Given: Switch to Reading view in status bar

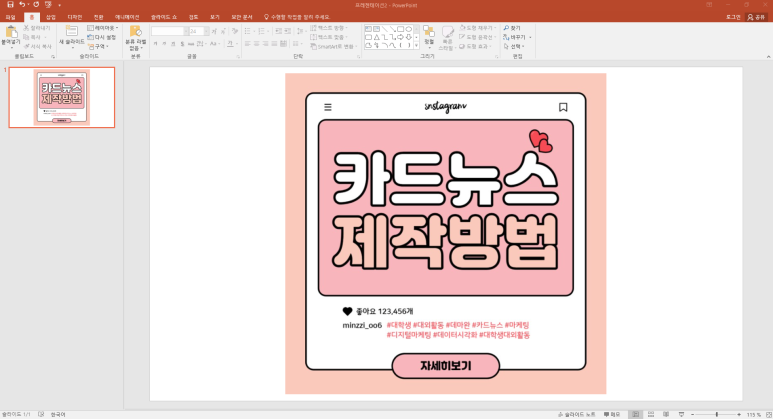Looking at the screenshot, I should [666, 415].
